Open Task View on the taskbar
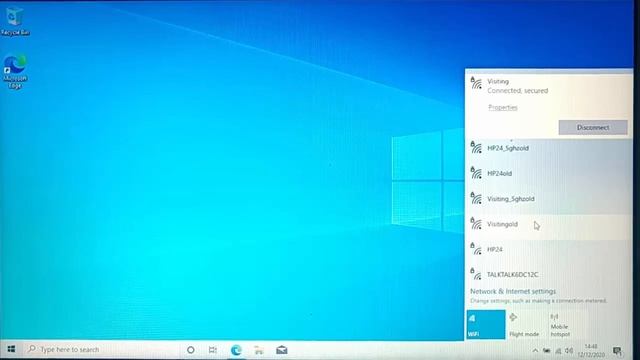 click(213, 350)
